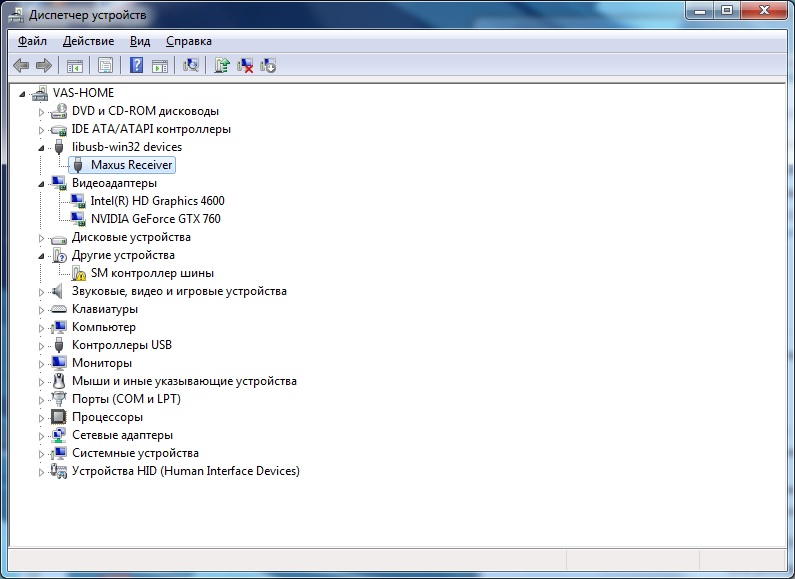Click the speaker icon for Звуковые устройства
The image size is (795, 579).
coord(58,291)
